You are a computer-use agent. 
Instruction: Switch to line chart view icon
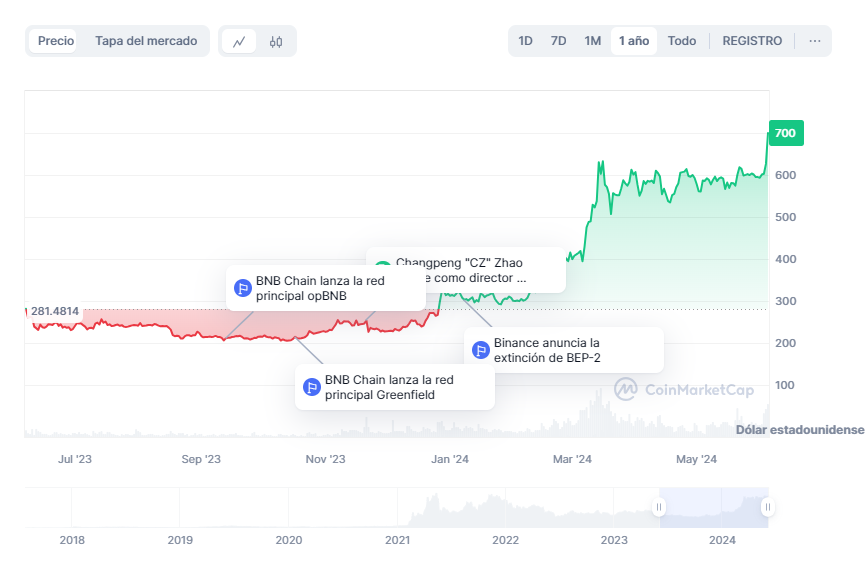point(239,41)
